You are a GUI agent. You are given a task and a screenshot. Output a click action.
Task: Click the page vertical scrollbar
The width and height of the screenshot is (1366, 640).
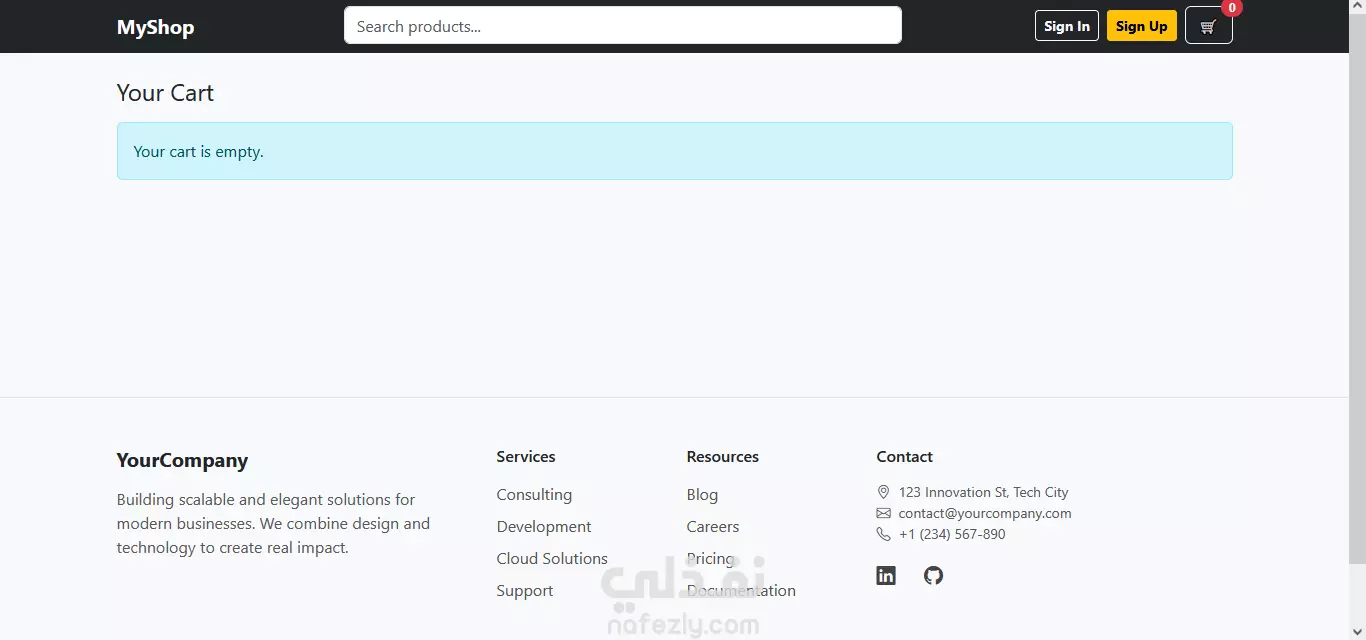(1357, 300)
